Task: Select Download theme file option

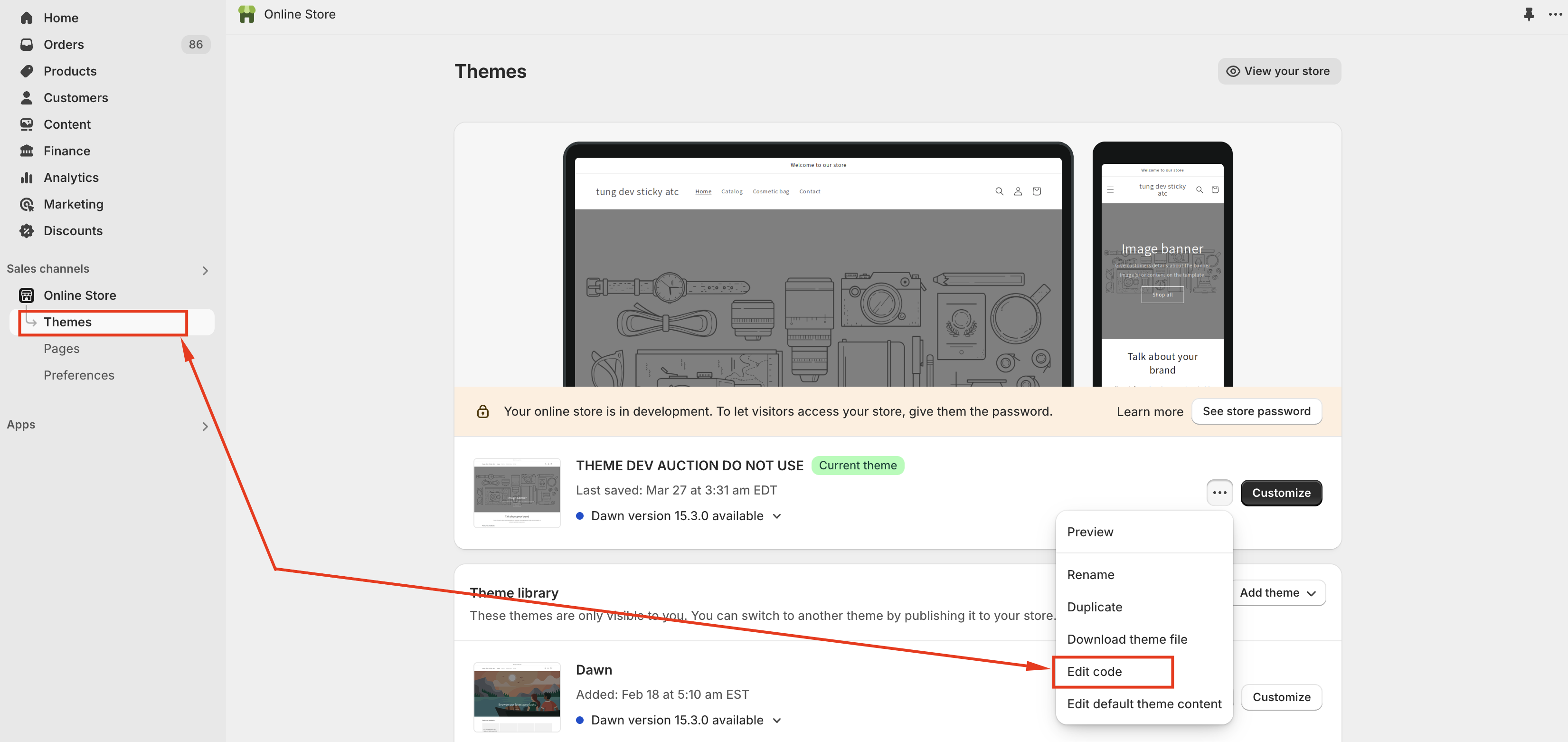Action: click(1127, 639)
